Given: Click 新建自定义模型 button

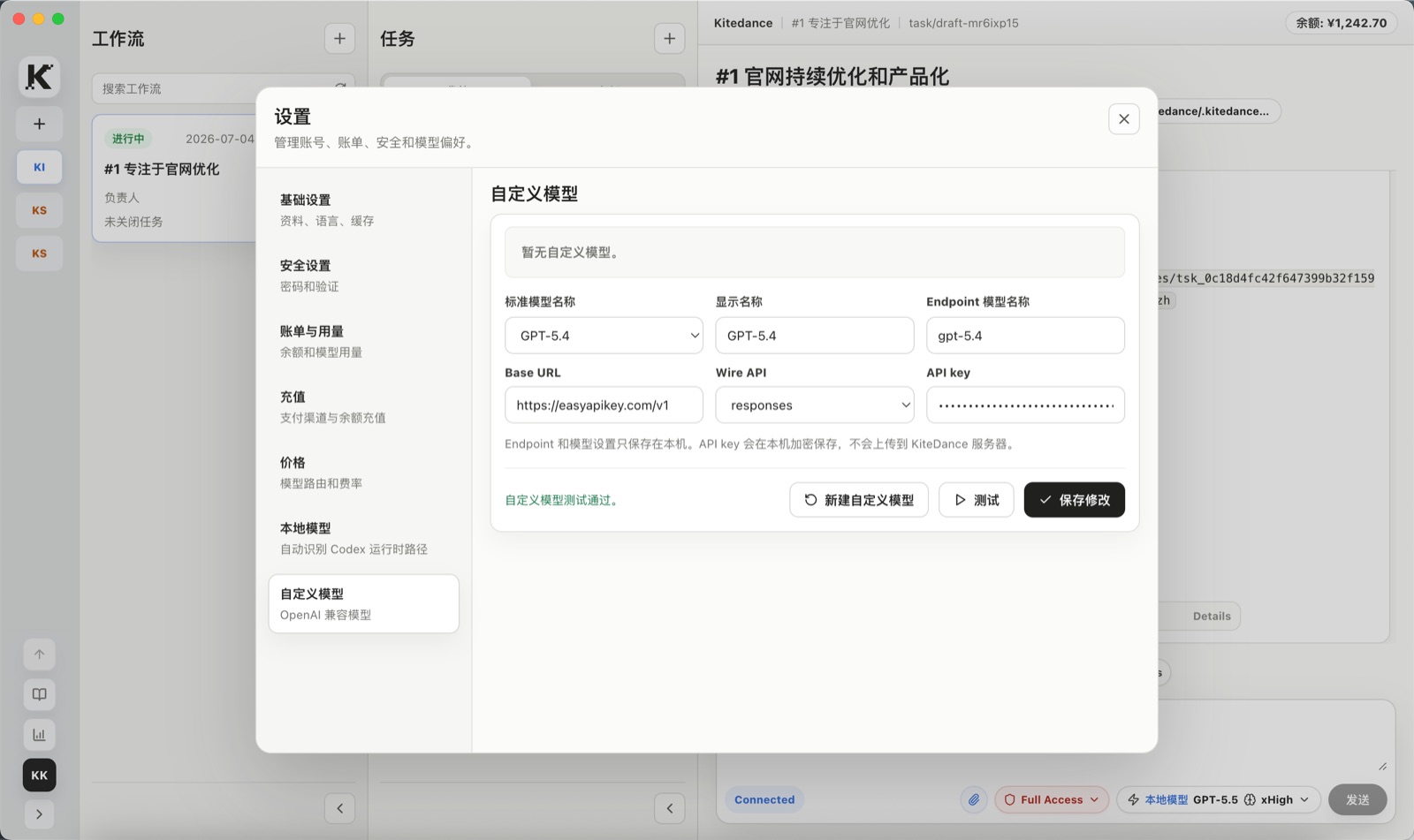Looking at the screenshot, I should tap(858, 500).
